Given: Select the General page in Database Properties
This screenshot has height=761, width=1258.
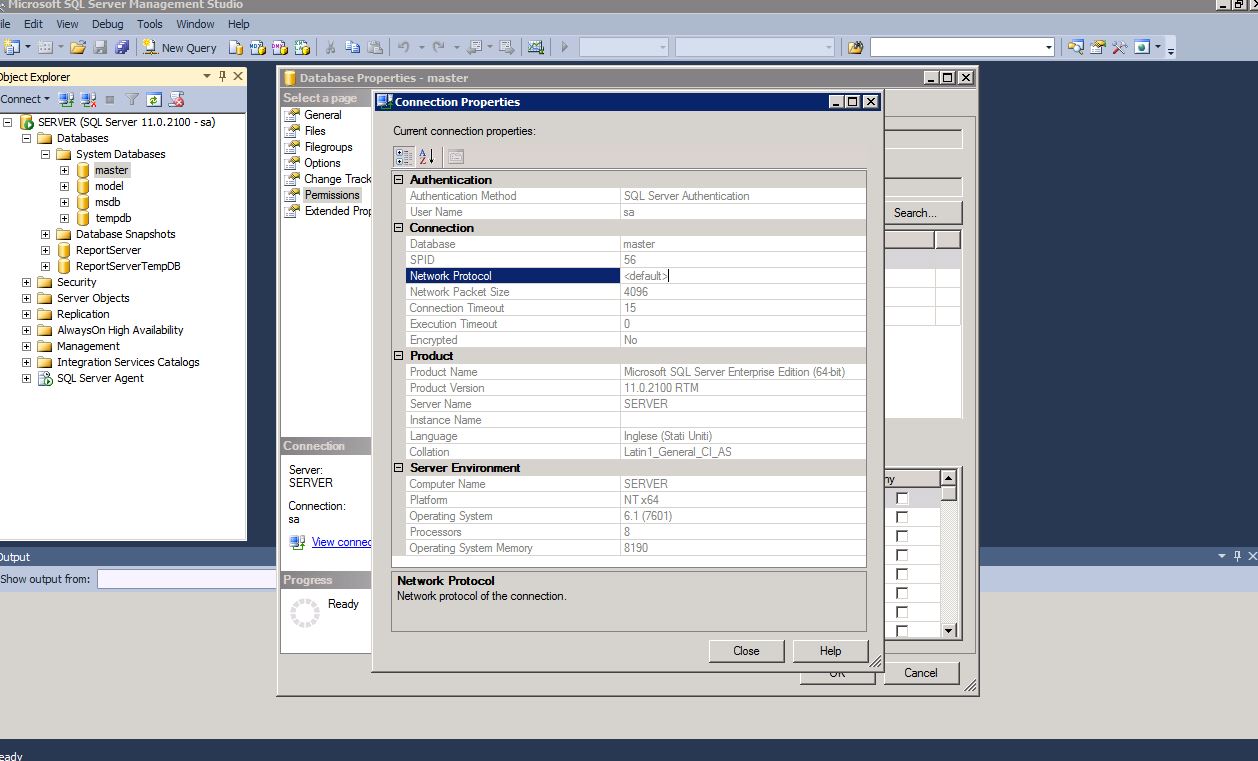Looking at the screenshot, I should [x=323, y=115].
